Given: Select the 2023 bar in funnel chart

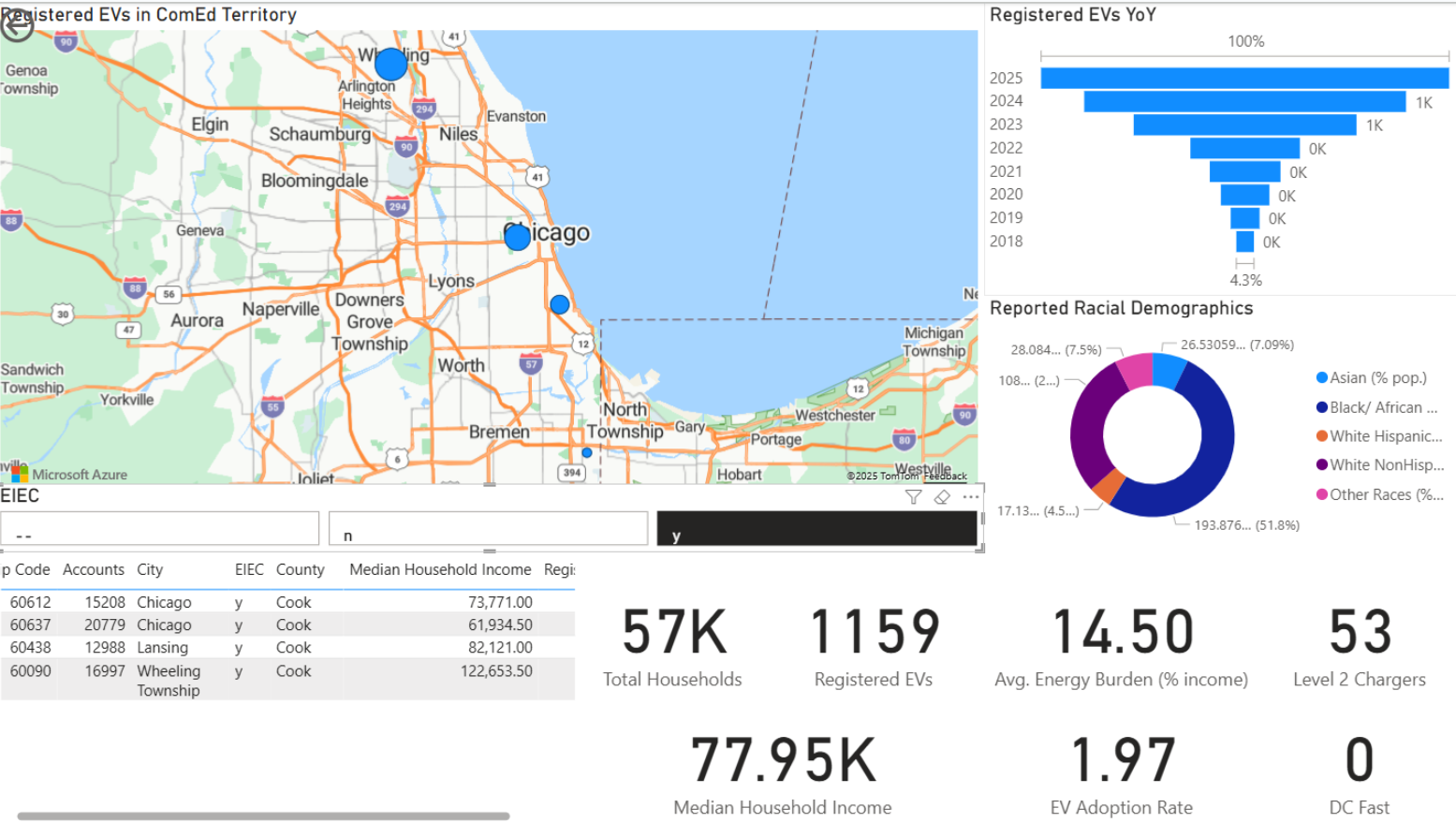Looking at the screenshot, I should pyautogui.click(x=1244, y=125).
